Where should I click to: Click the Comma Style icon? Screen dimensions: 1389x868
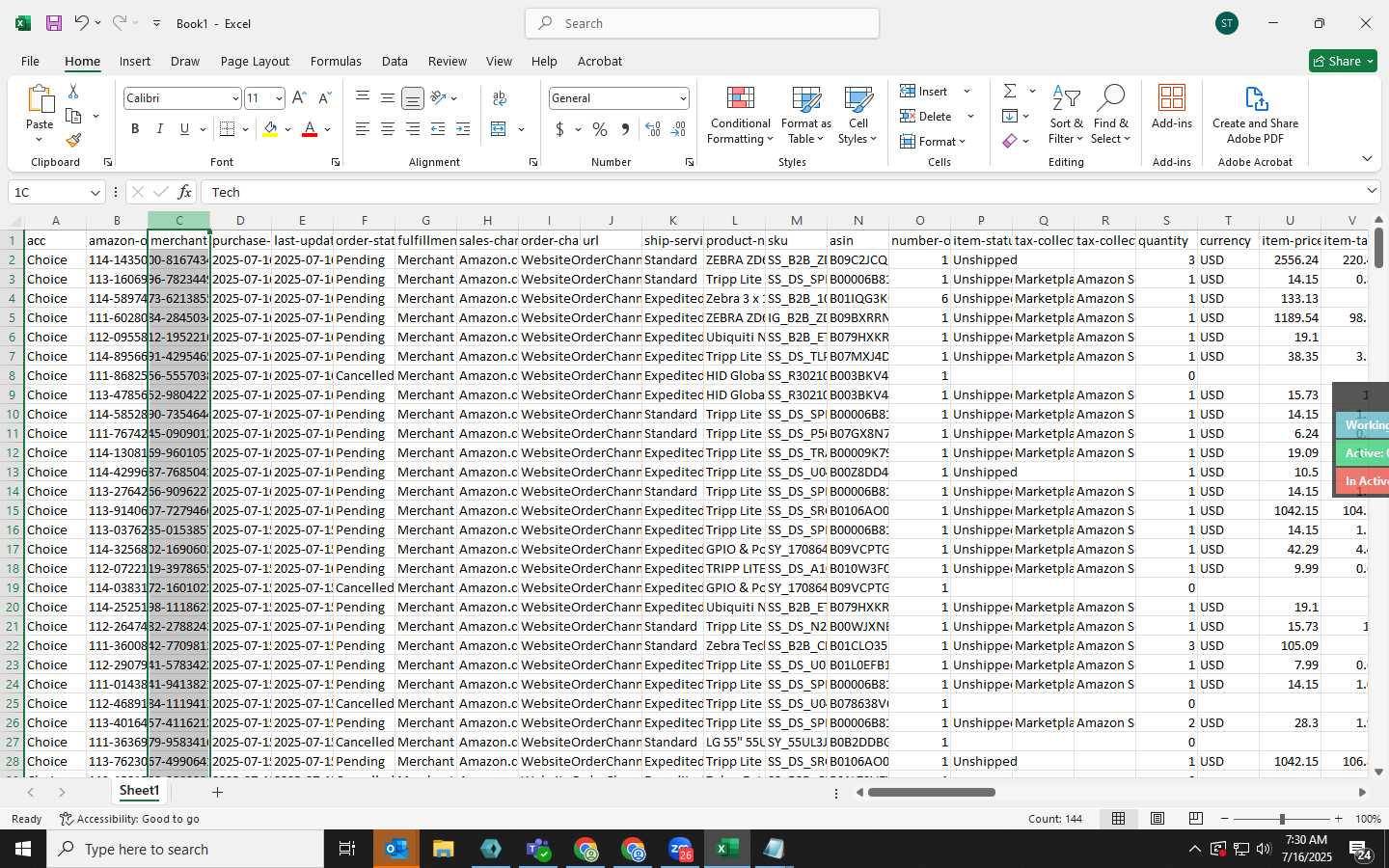(x=626, y=129)
